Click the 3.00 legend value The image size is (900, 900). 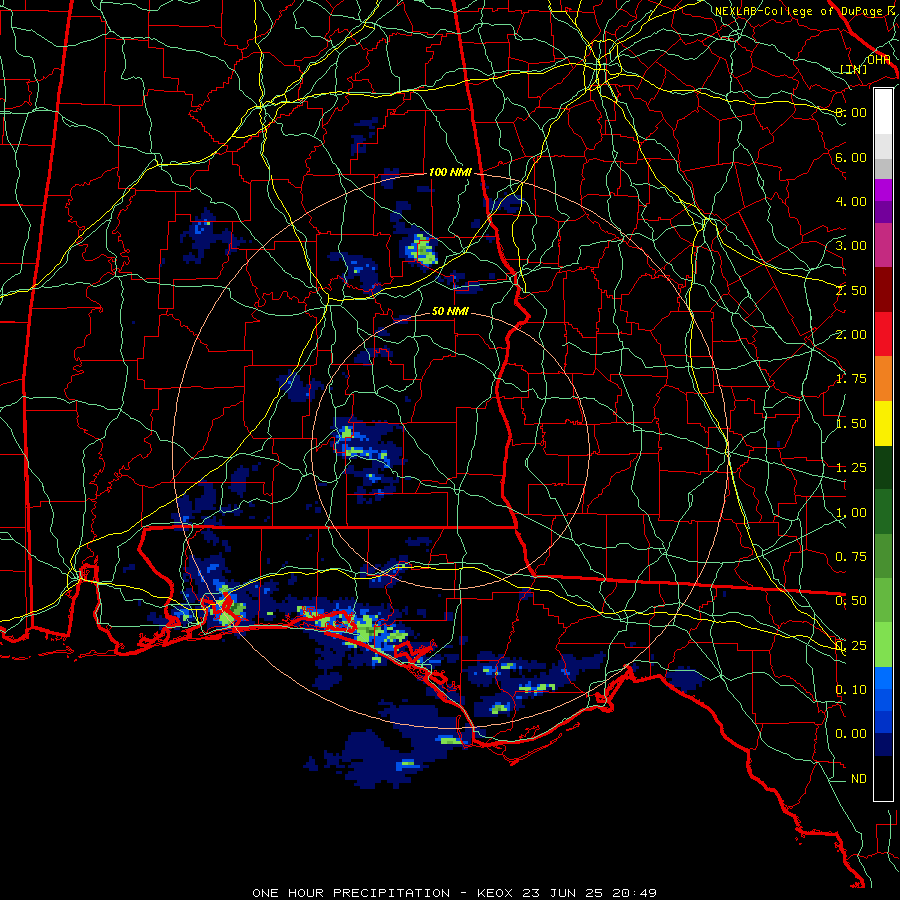coord(851,246)
